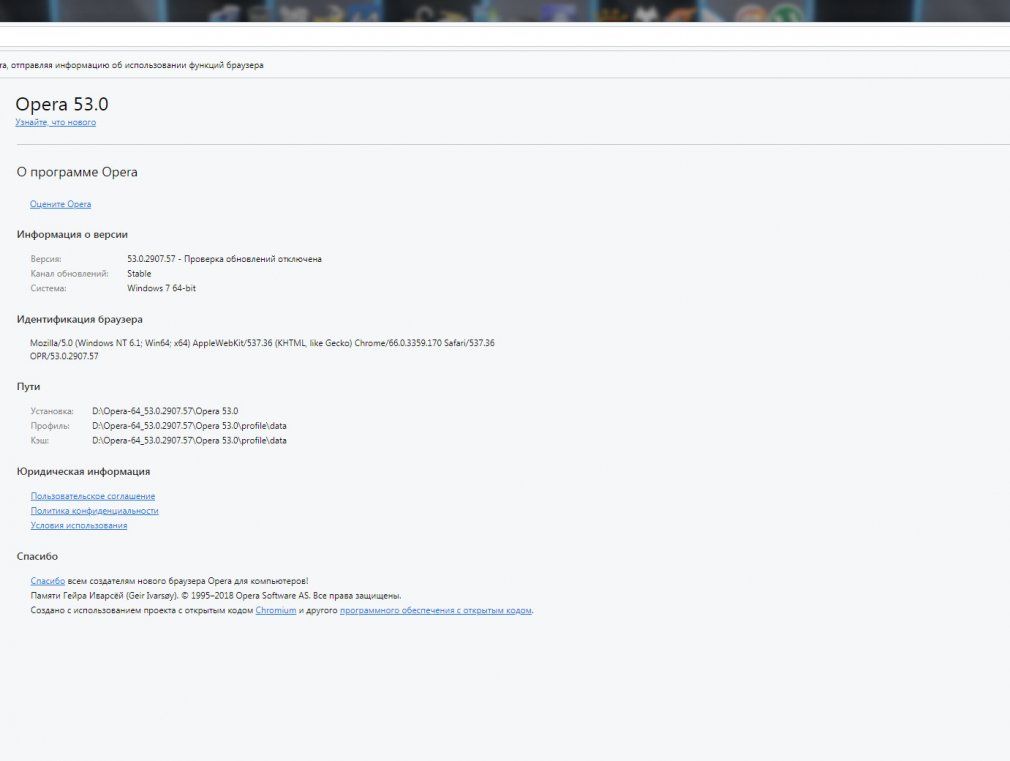Click the 'Opera 53.0' page heading

pos(62,104)
